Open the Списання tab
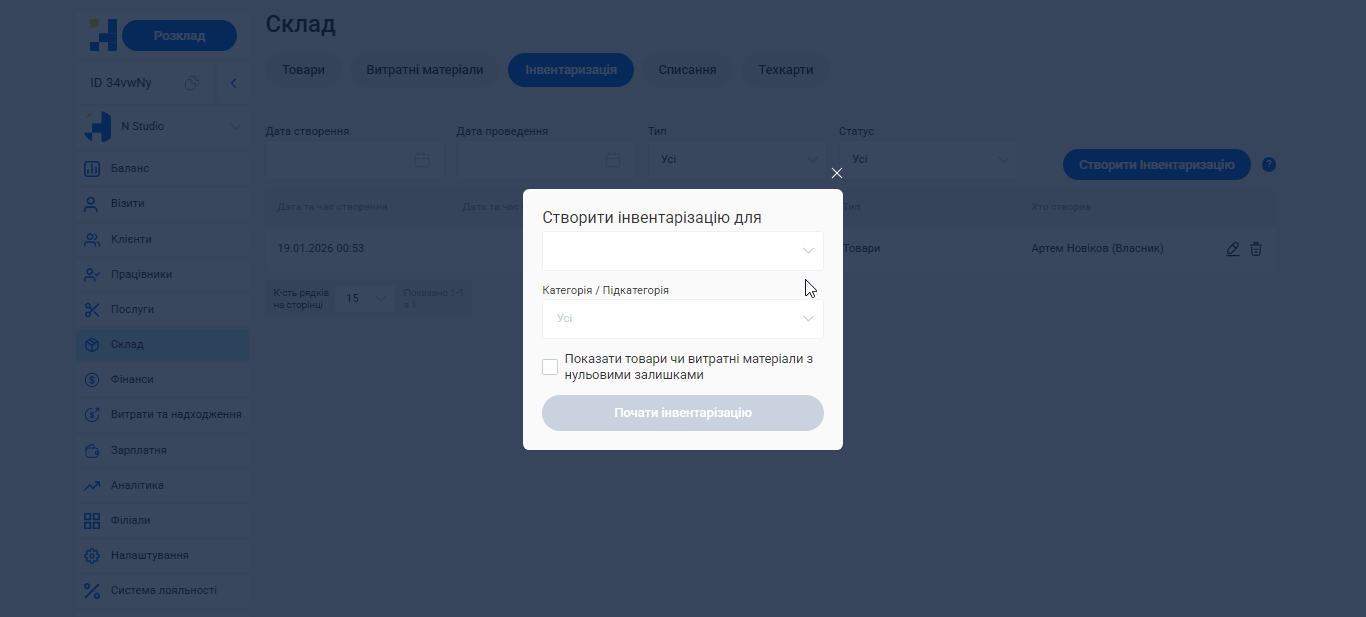 (x=687, y=69)
